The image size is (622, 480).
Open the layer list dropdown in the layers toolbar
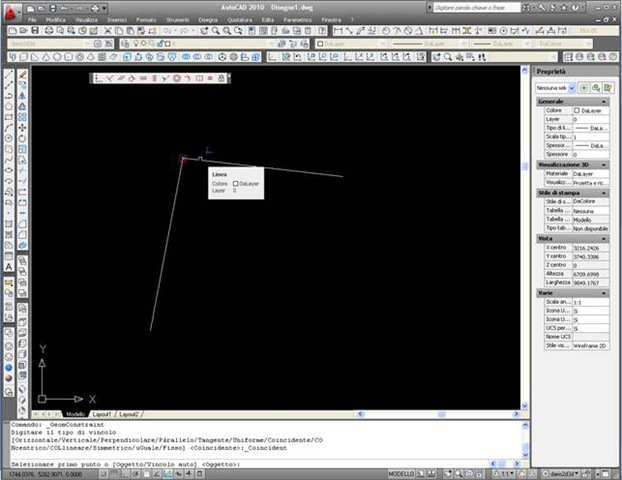tap(271, 44)
